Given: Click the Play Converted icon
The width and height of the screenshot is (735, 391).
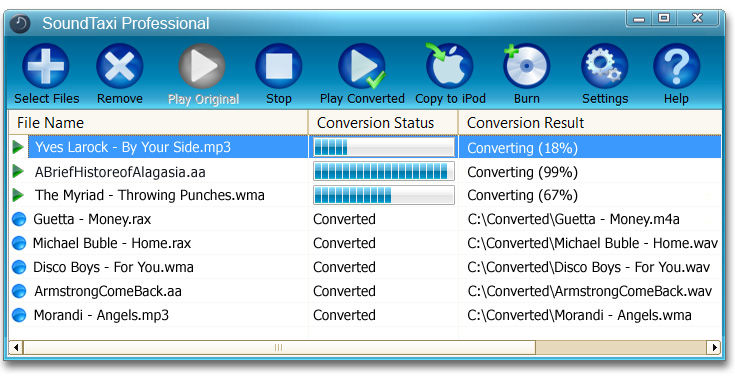Looking at the screenshot, I should click(x=362, y=66).
